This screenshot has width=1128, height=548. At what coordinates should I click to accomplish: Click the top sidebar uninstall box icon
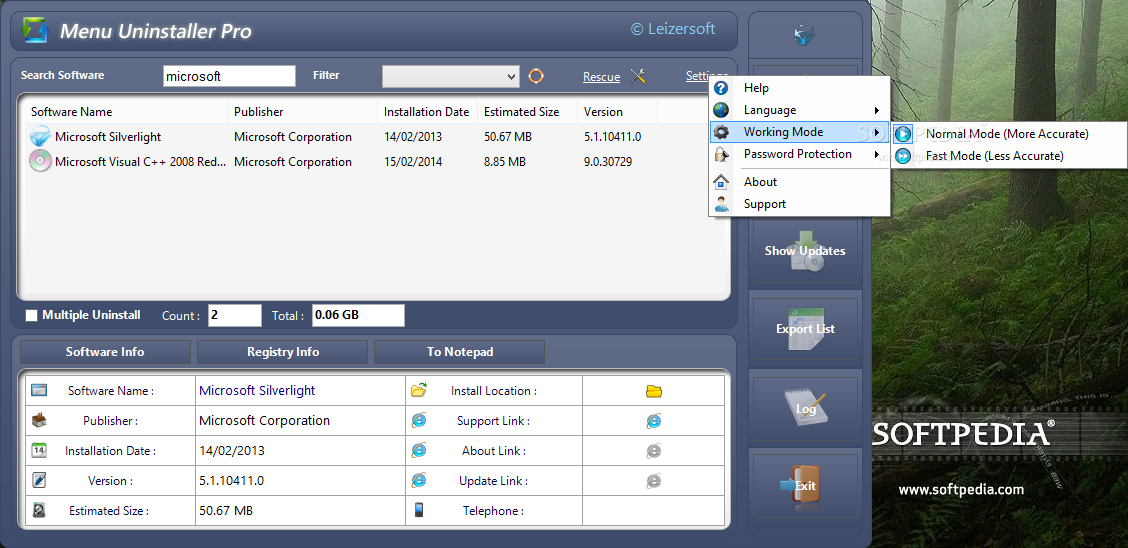pyautogui.click(x=804, y=34)
